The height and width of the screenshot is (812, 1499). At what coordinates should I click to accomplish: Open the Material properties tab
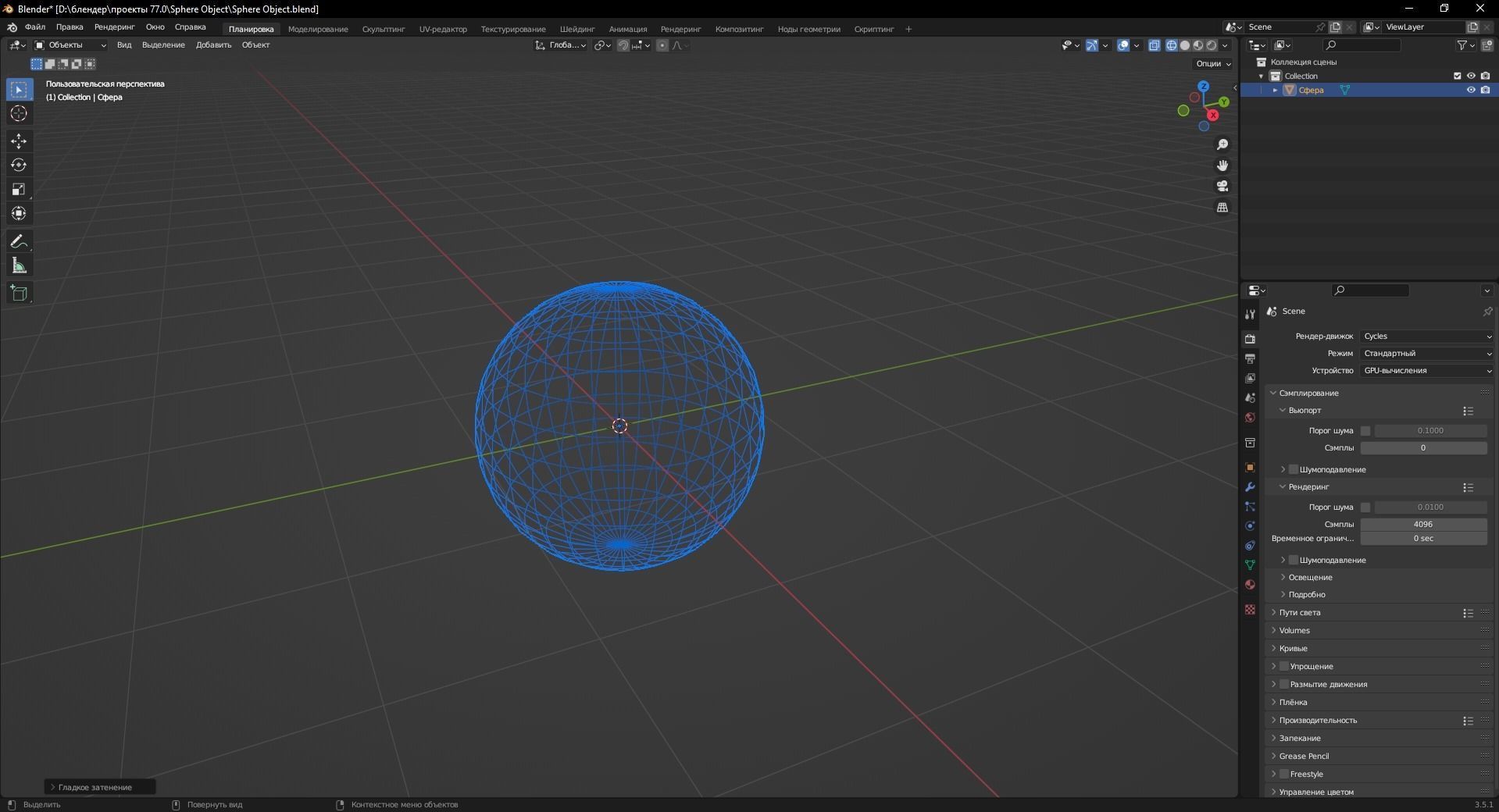pyautogui.click(x=1250, y=585)
